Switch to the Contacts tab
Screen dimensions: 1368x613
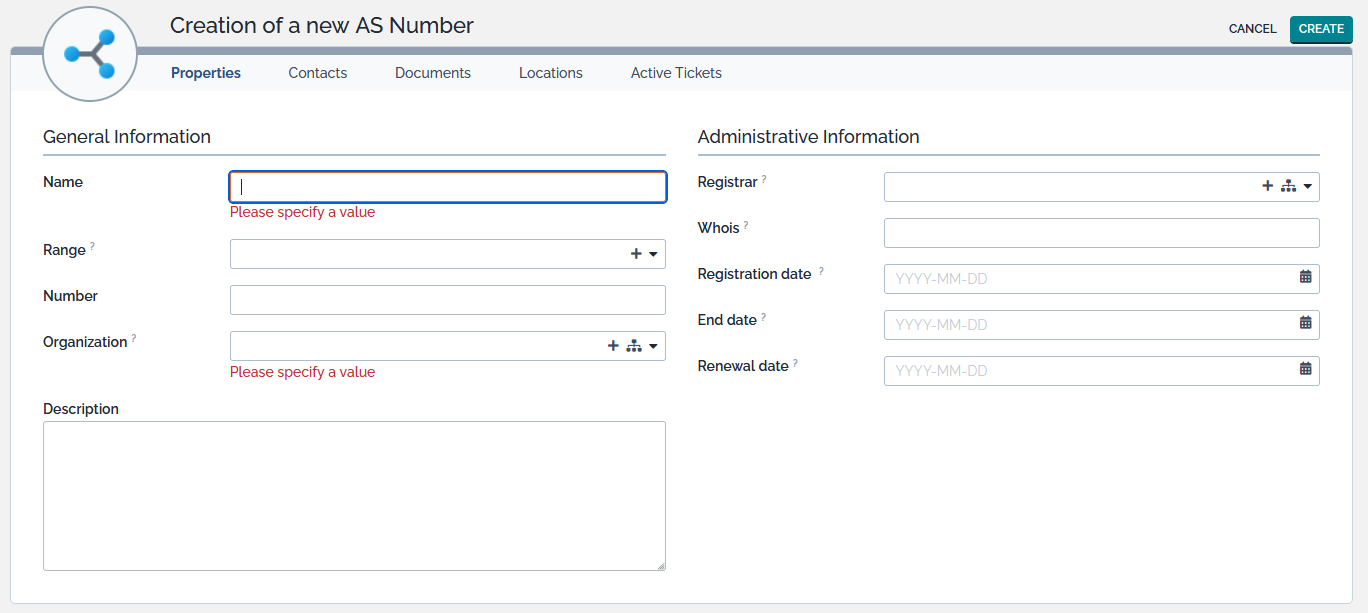coord(318,73)
